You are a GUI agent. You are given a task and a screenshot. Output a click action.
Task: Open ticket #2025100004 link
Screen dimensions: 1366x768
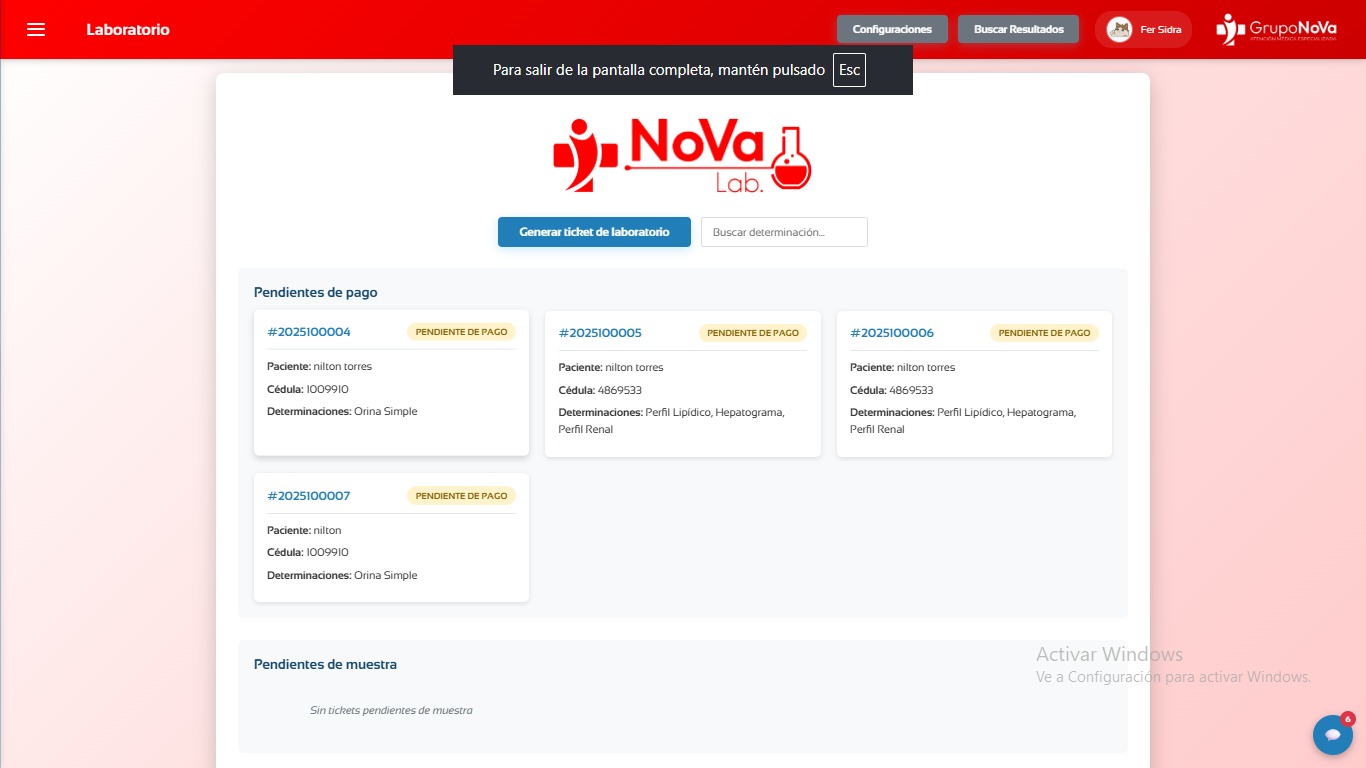[x=309, y=332]
